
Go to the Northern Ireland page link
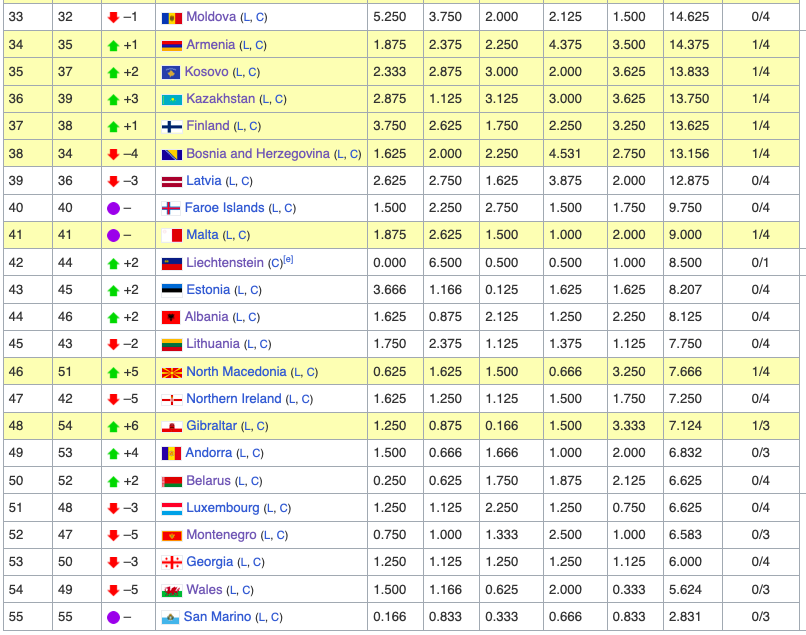pos(234,399)
